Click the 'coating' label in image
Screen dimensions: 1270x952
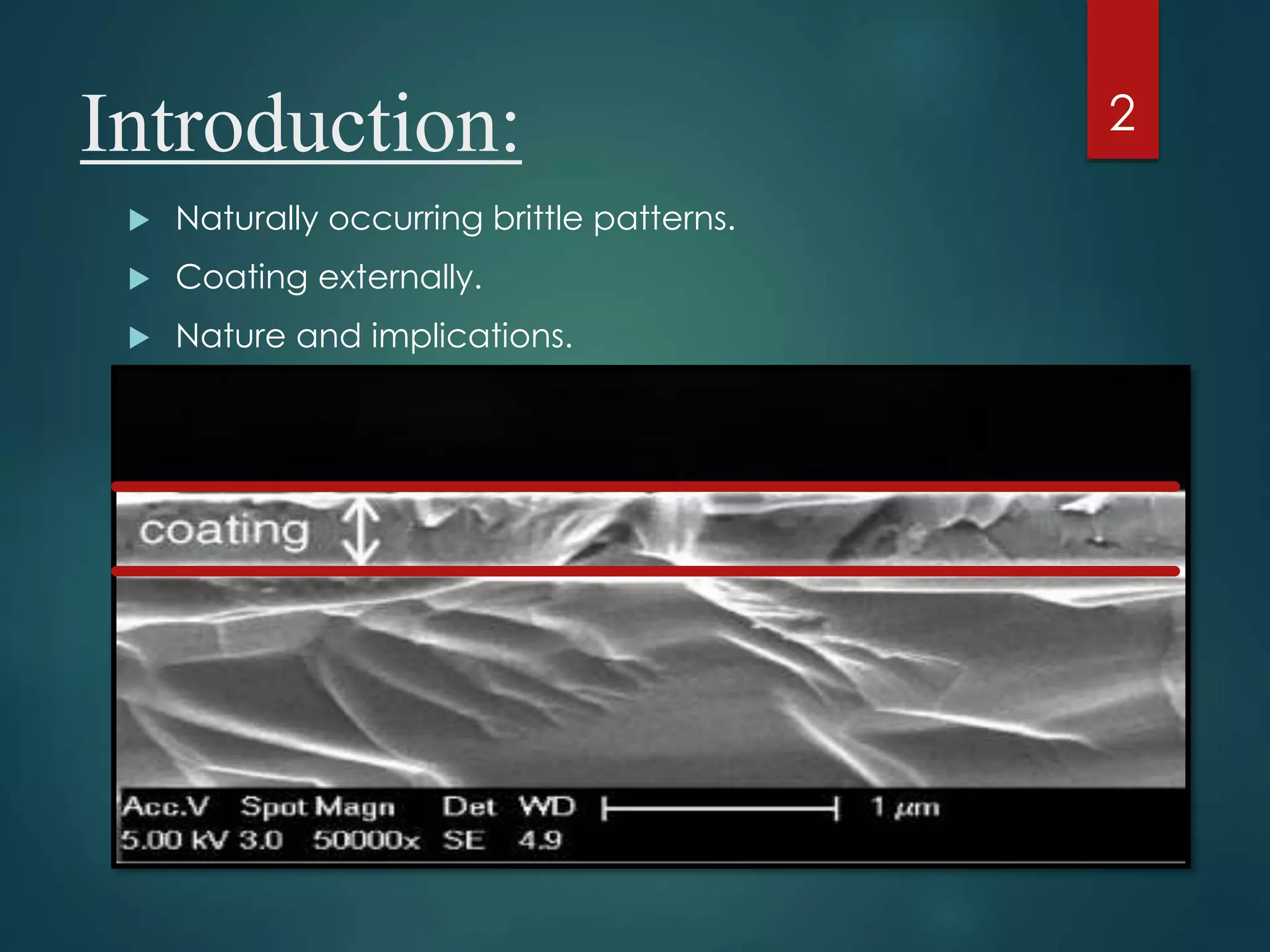224,531
